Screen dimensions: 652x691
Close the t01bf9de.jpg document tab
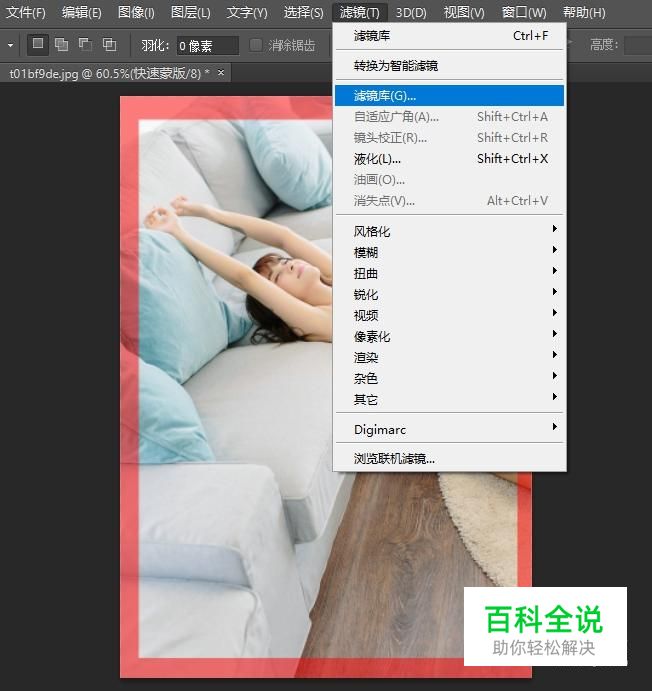click(x=221, y=72)
